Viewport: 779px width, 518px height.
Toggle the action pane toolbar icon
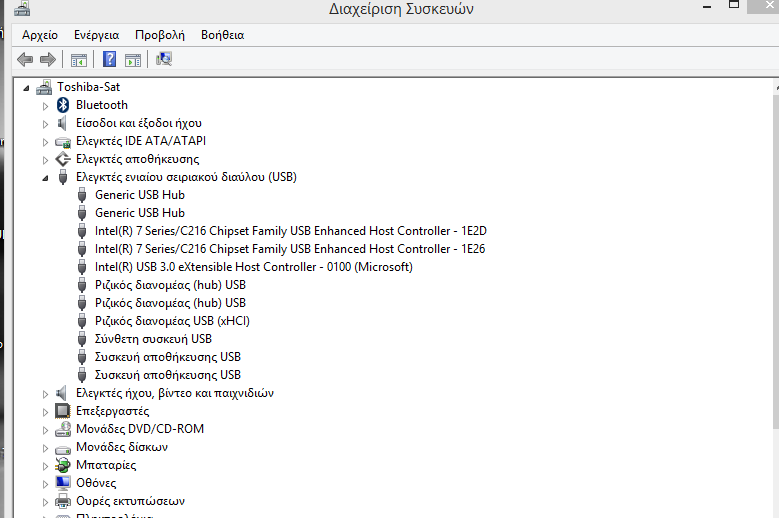(x=133, y=60)
